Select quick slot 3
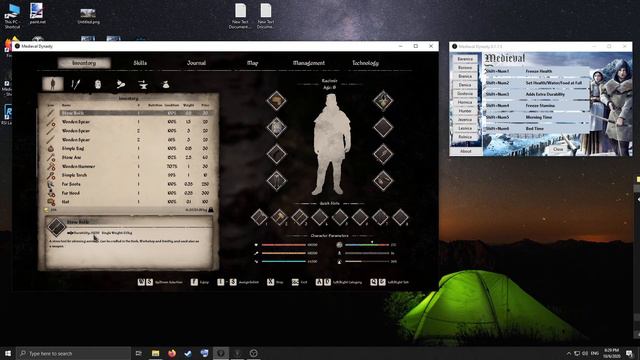640x360 pixels. tap(299, 217)
